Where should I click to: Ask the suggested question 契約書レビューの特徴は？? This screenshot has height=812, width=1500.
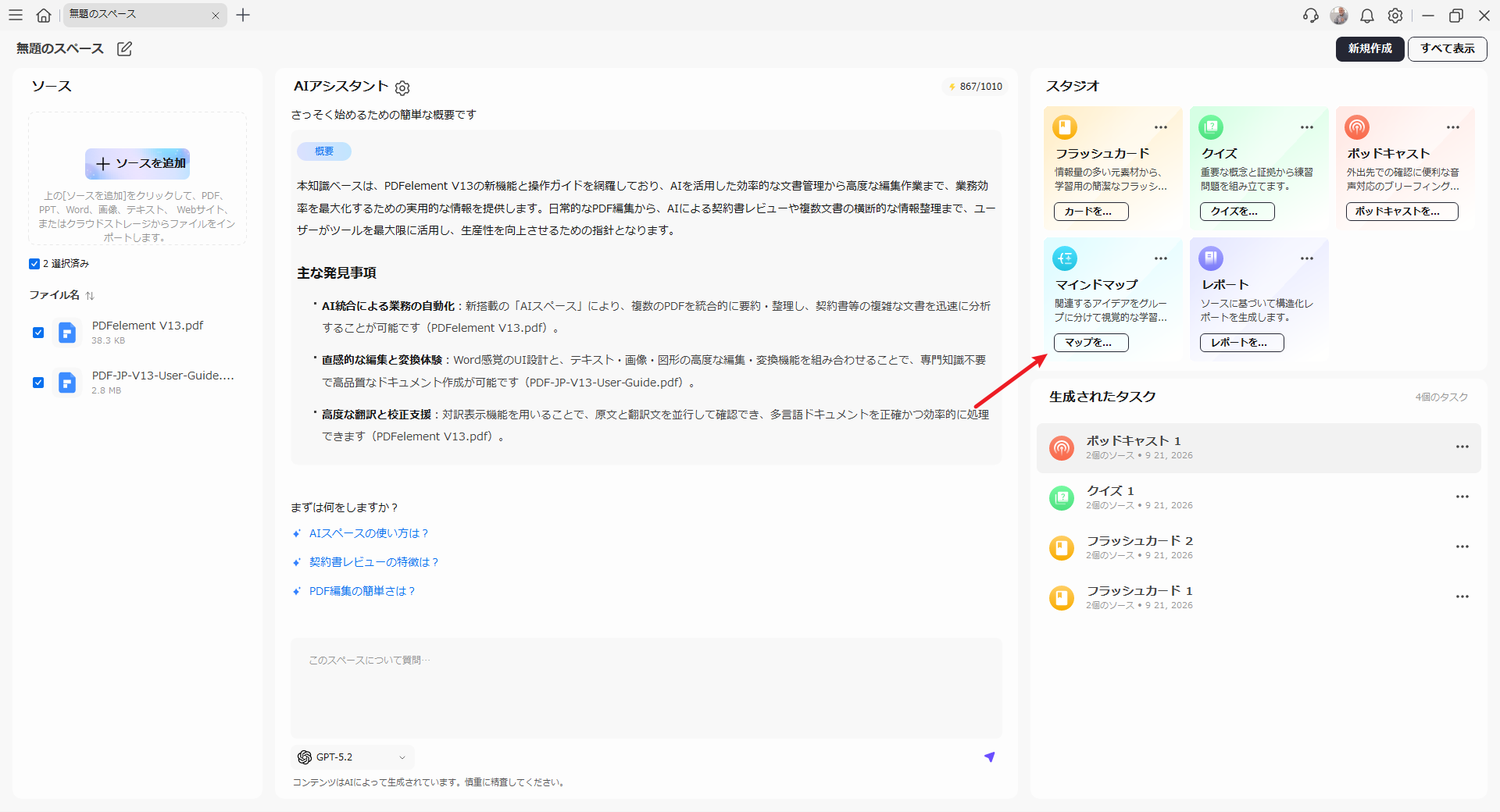374,562
